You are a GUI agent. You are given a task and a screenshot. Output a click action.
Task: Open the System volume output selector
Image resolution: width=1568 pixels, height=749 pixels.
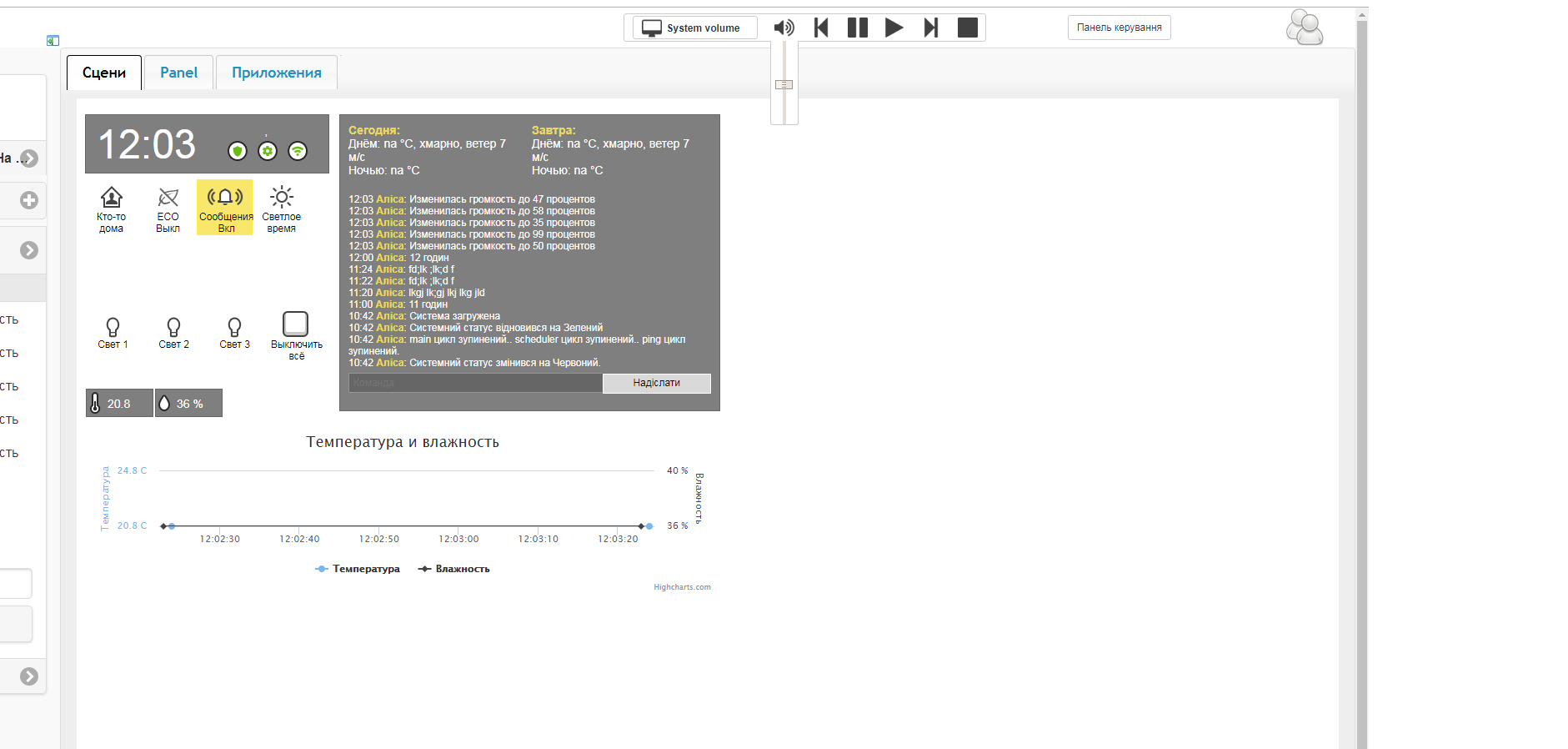click(695, 28)
